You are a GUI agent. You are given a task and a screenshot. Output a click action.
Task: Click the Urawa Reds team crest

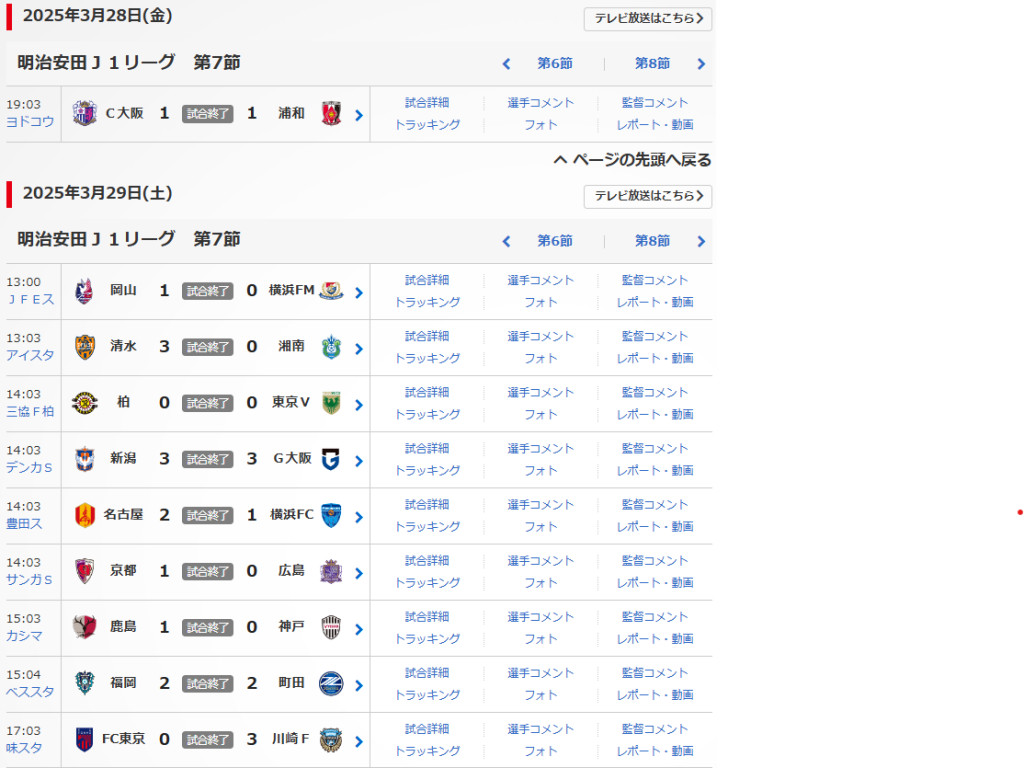point(331,114)
